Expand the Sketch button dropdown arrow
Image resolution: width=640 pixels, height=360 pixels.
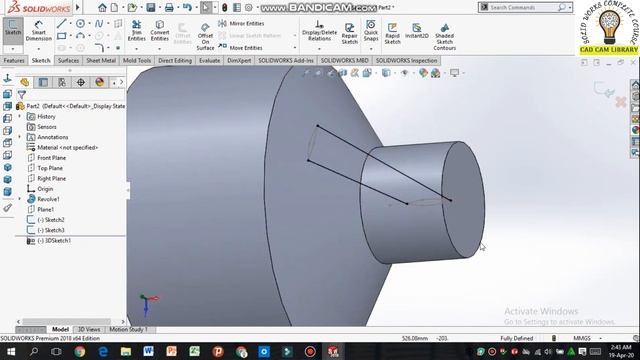coord(13,49)
